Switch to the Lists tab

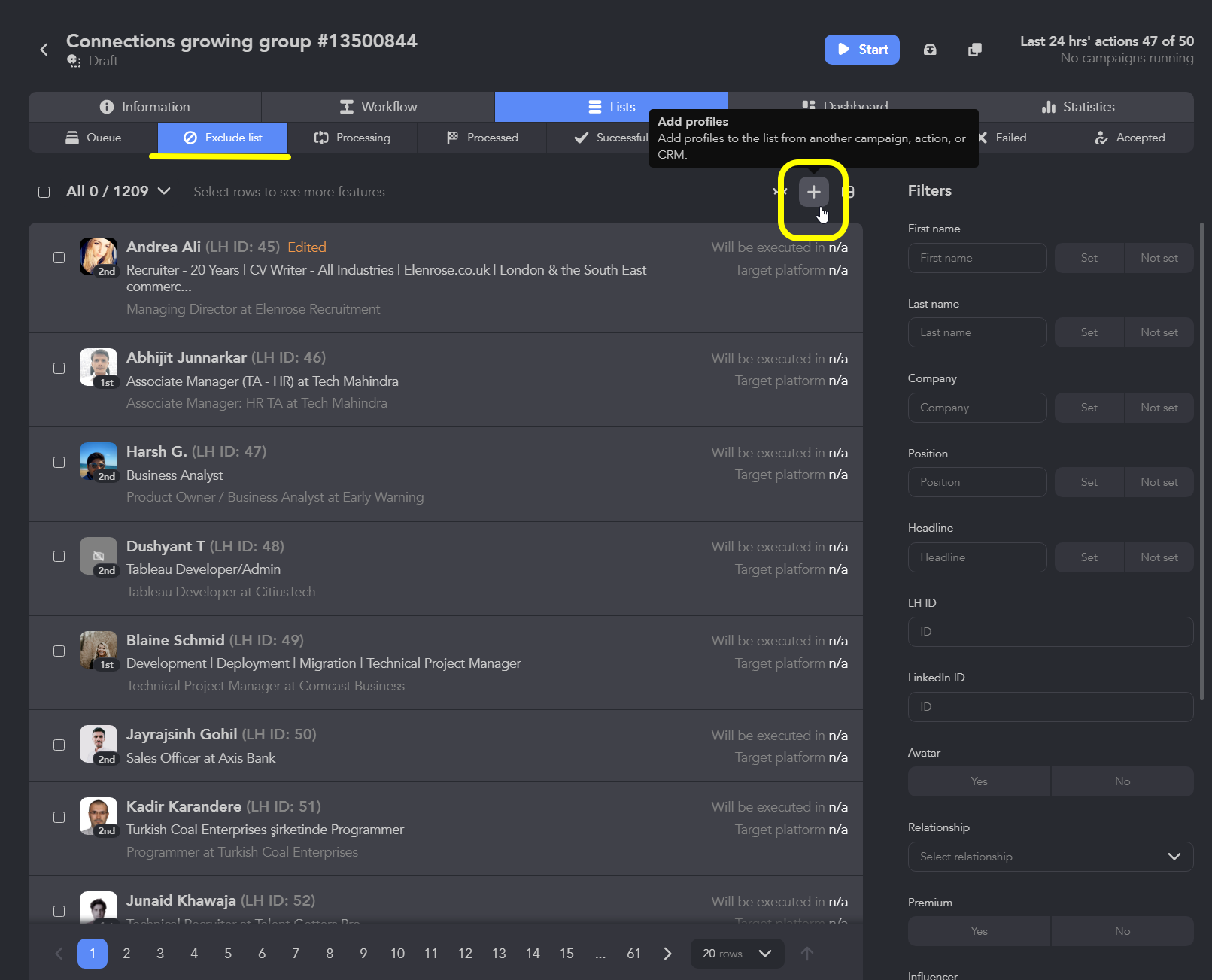pos(612,107)
